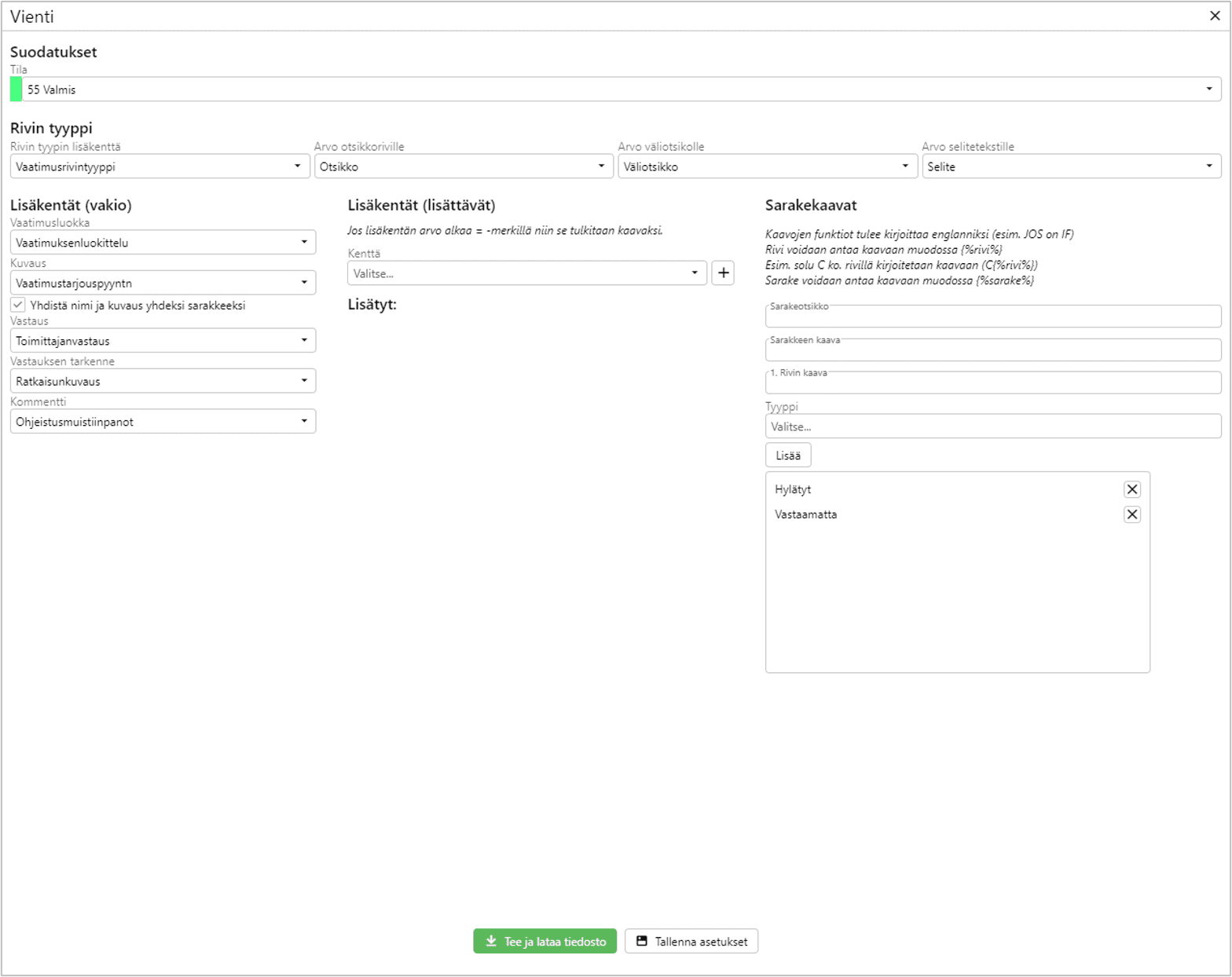Screen dimensions: 1232x977
Task: Click the plus icon to add field
Action: [x=723, y=273]
